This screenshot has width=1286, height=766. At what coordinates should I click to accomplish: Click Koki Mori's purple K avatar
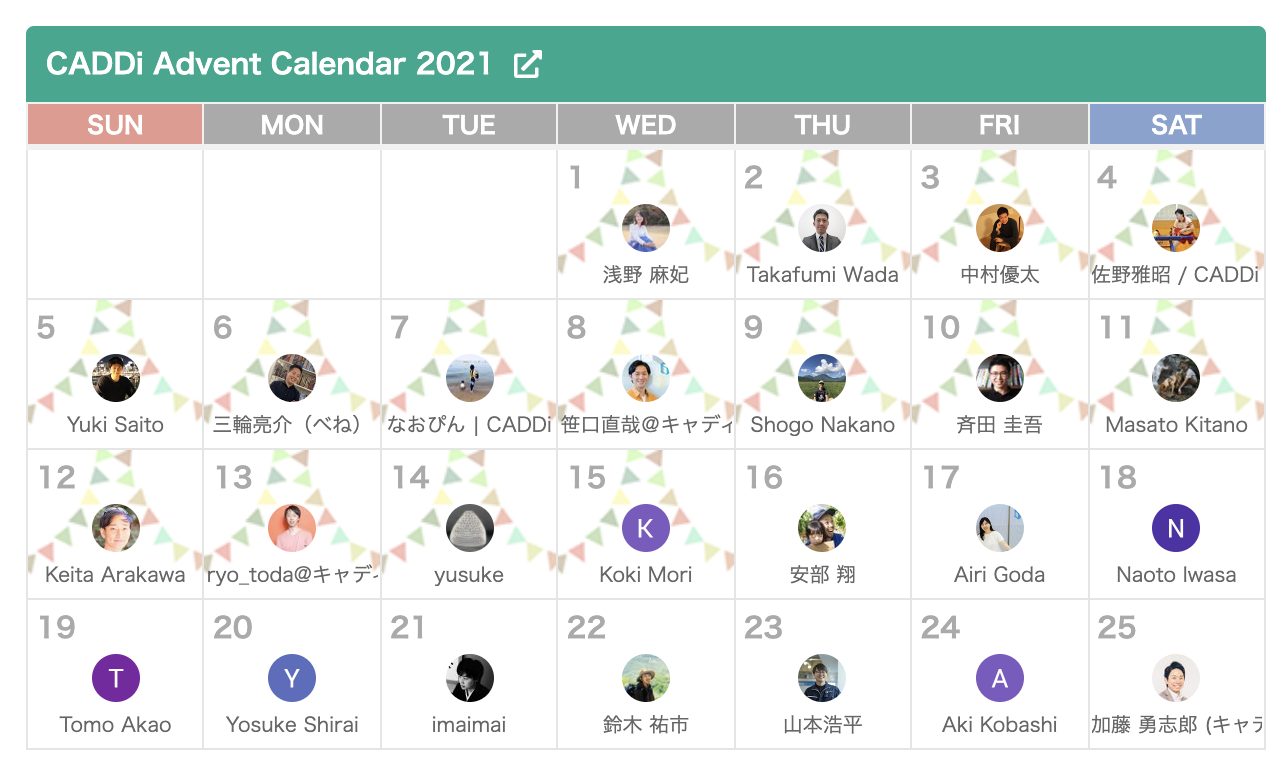point(645,528)
